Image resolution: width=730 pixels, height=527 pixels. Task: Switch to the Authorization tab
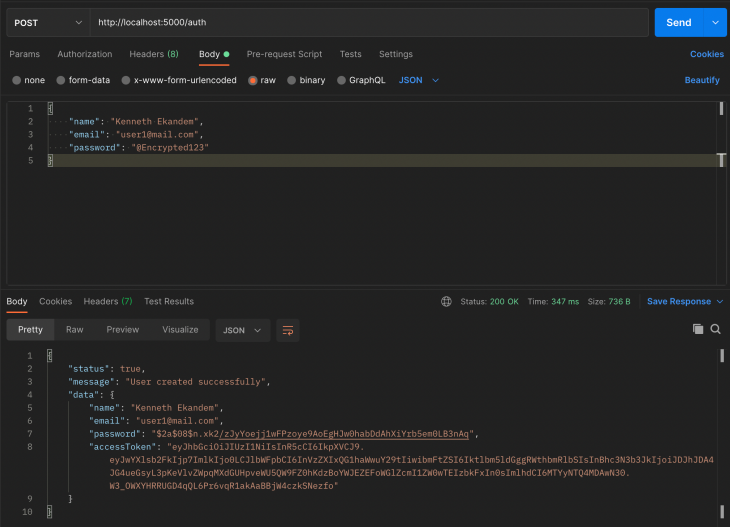click(x=85, y=54)
